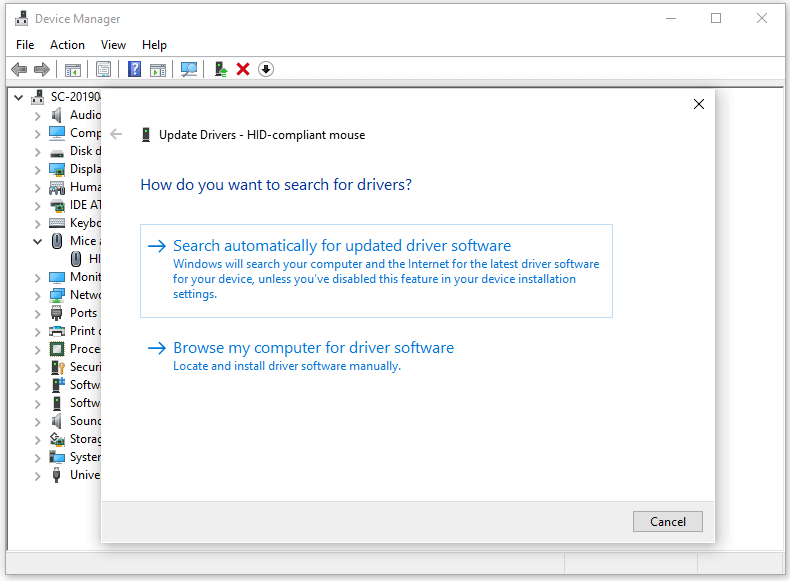This screenshot has width=790, height=581.
Task: Click Show/Hide Console Tree toolbar icon
Action: click(73, 70)
